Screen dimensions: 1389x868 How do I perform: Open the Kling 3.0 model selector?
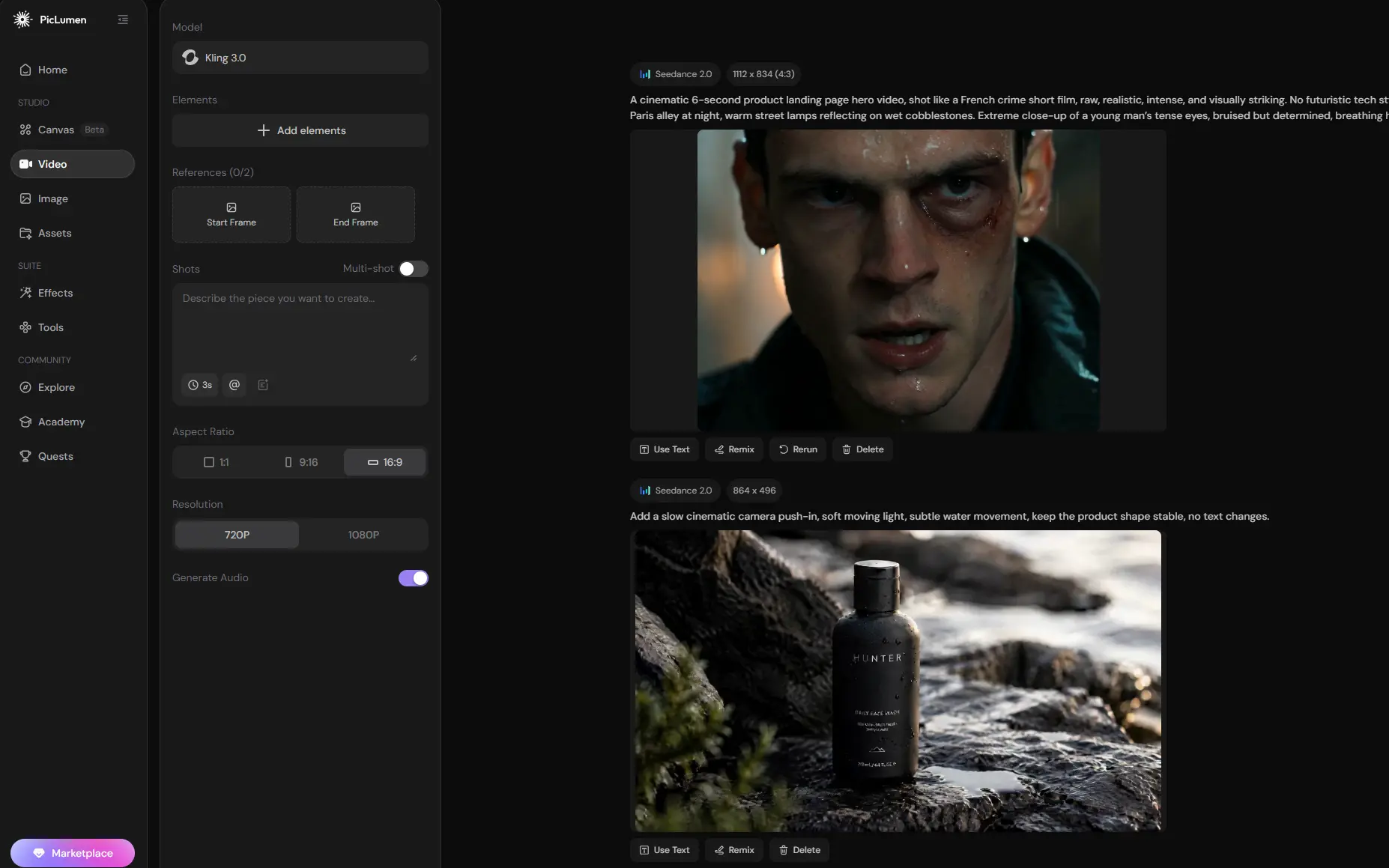pos(300,58)
